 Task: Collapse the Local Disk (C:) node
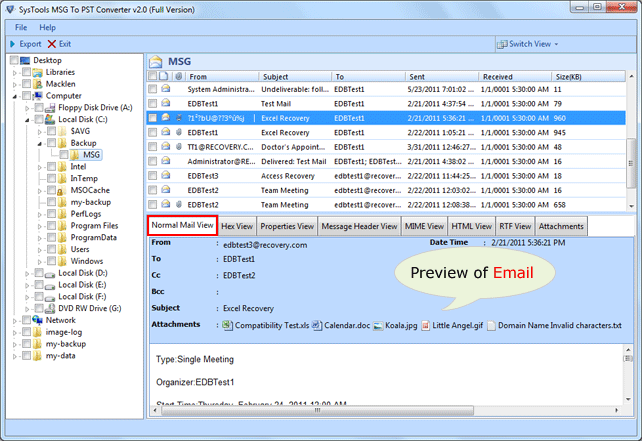pos(27,120)
